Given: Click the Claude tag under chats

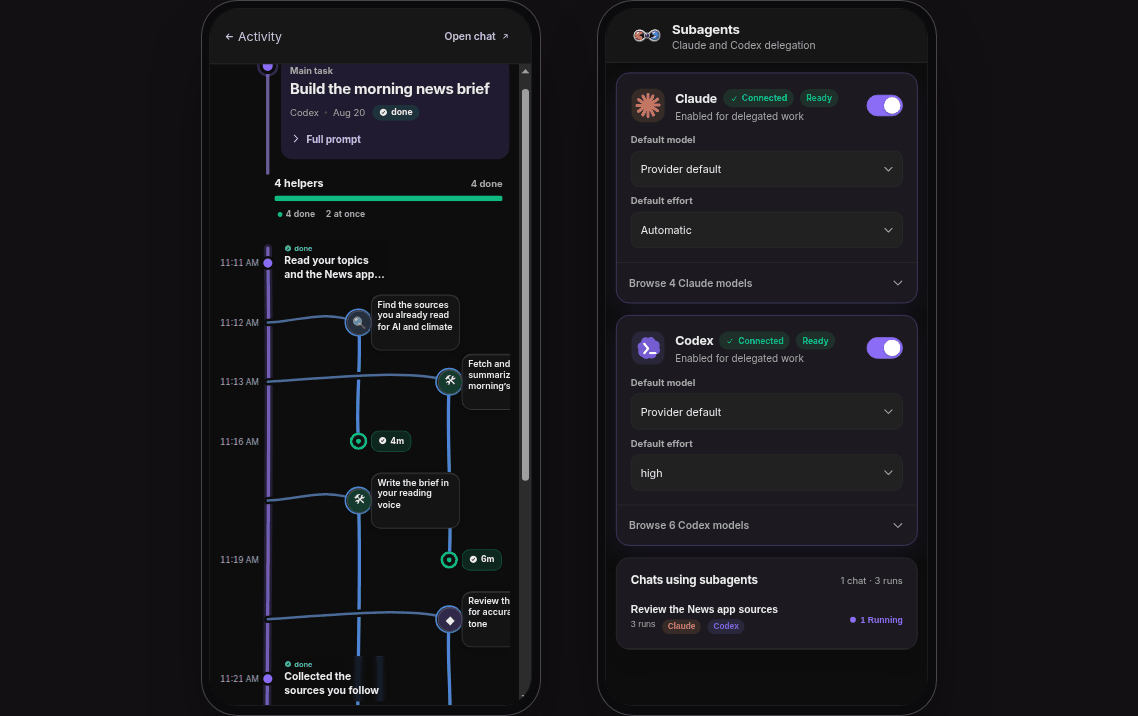Looking at the screenshot, I should click(x=681, y=626).
